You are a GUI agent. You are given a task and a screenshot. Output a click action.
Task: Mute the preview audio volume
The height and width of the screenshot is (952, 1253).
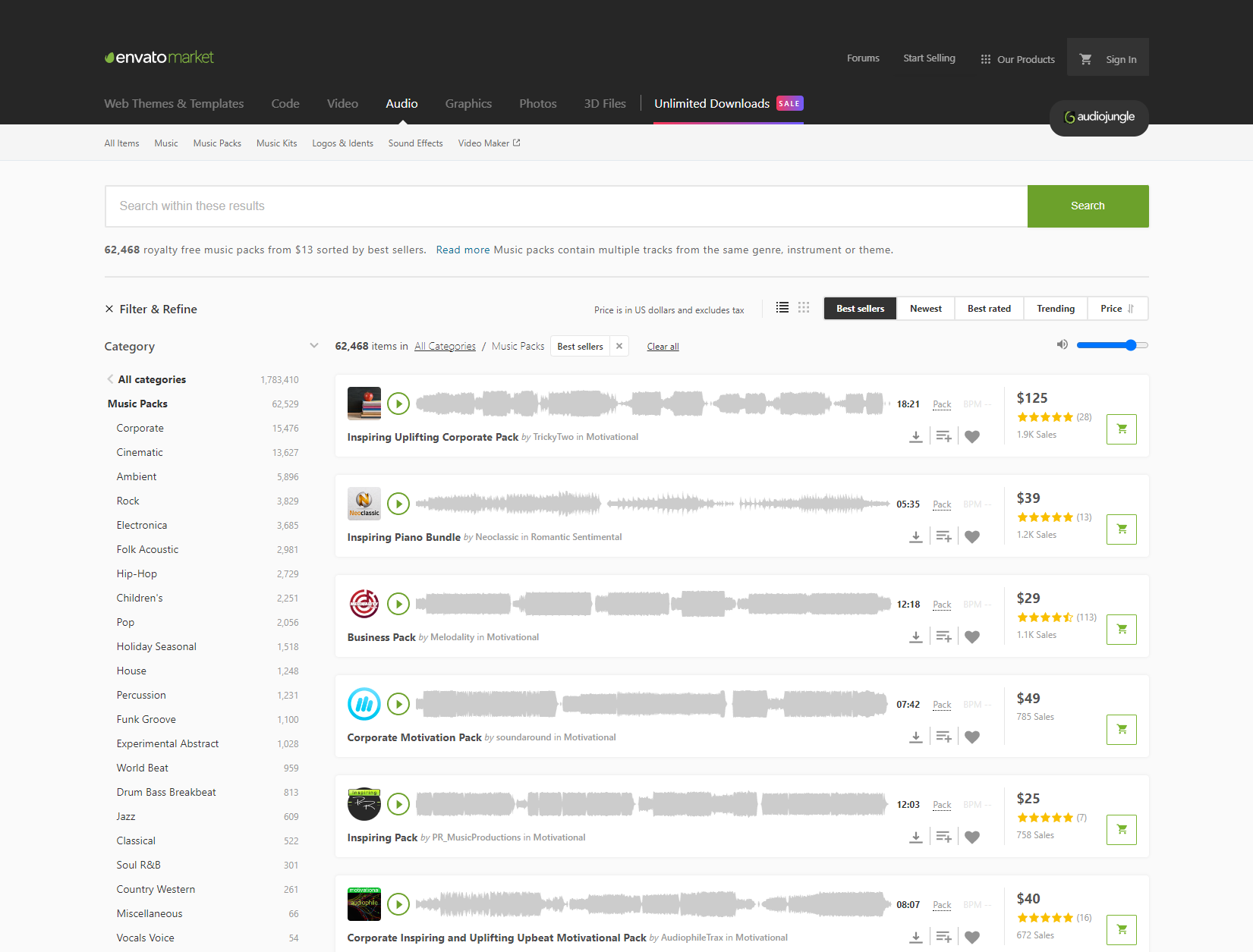(x=1062, y=344)
